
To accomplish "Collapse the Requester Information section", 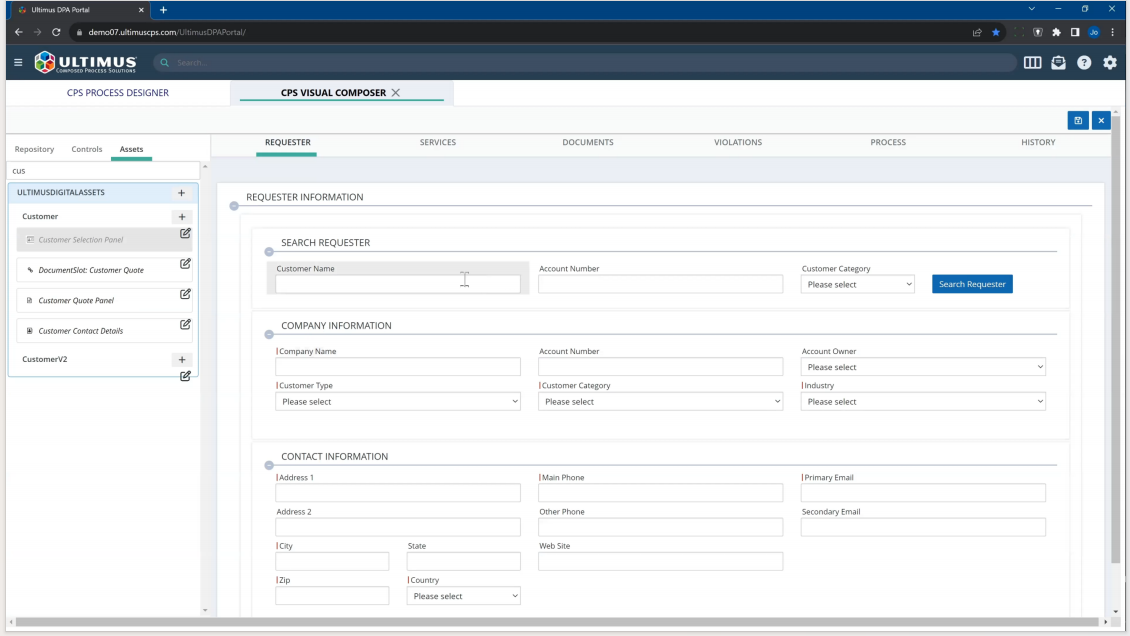I will click(234, 206).
